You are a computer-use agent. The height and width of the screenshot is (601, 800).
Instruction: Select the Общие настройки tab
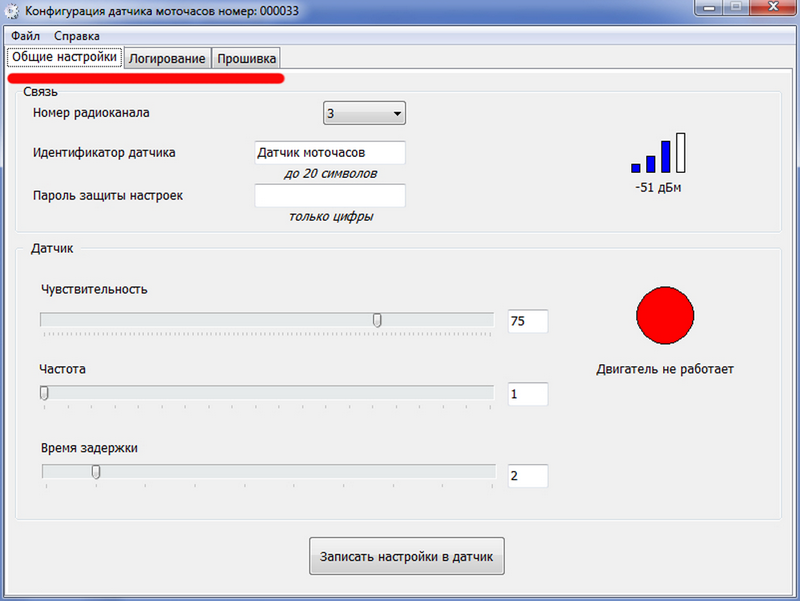coord(64,57)
